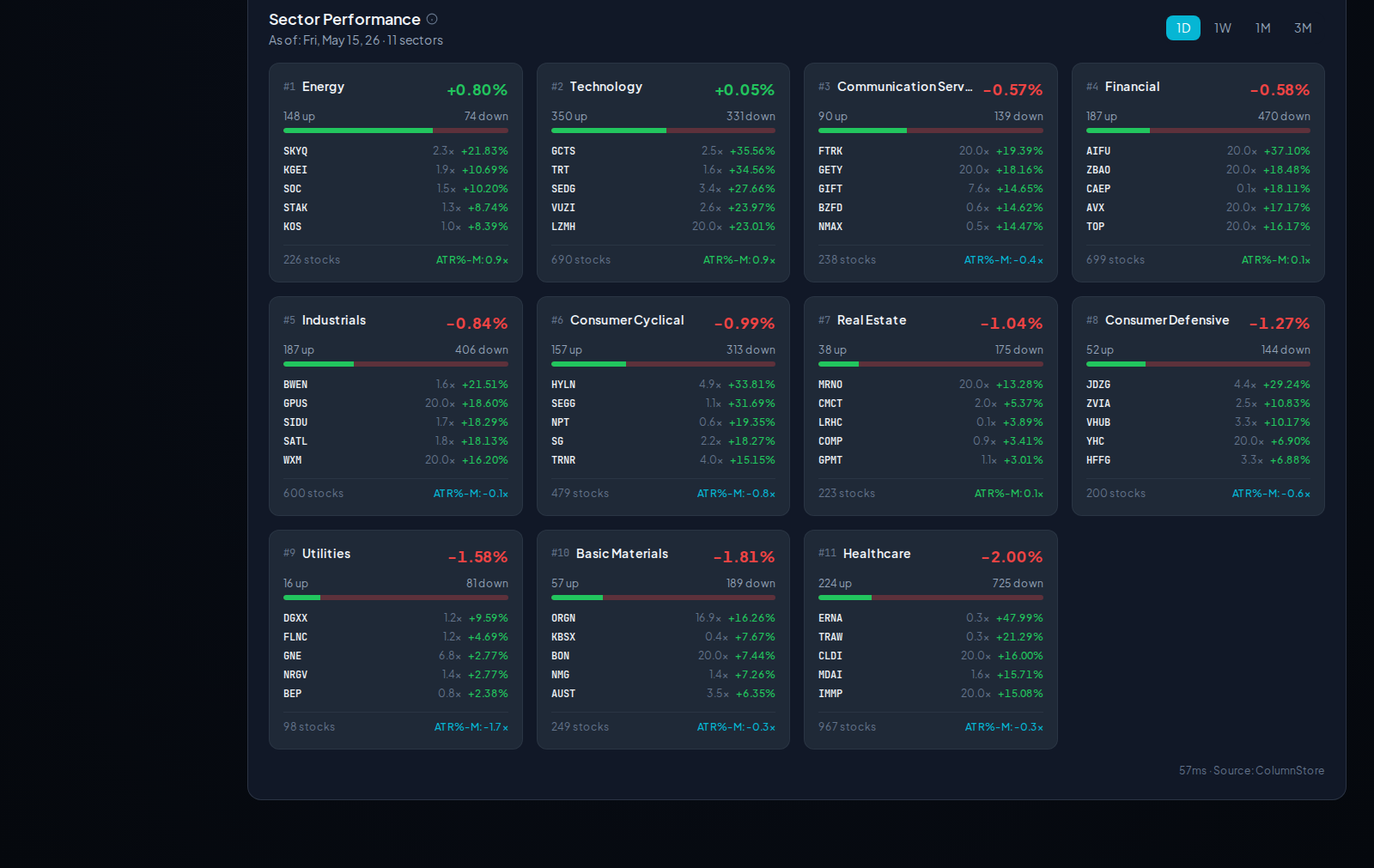Select ticker ZBAO in Financial
The height and width of the screenshot is (868, 1374).
tap(1098, 170)
